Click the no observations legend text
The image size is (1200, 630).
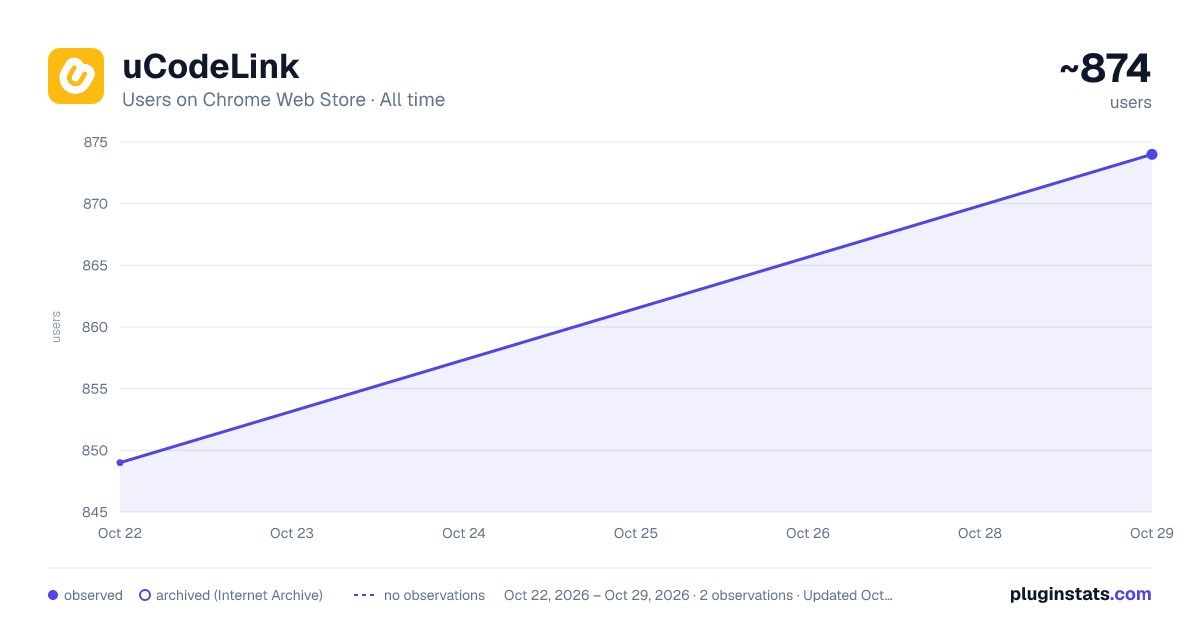[x=434, y=595]
